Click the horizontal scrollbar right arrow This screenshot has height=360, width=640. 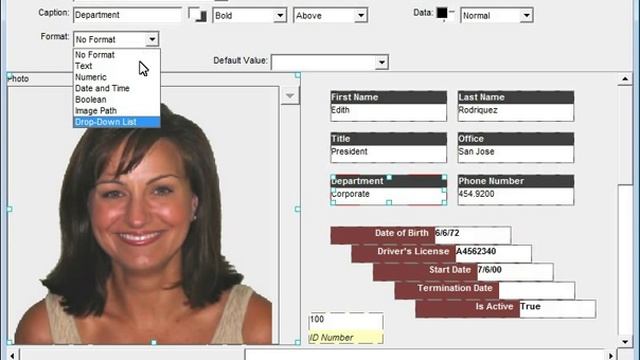tap(611, 355)
